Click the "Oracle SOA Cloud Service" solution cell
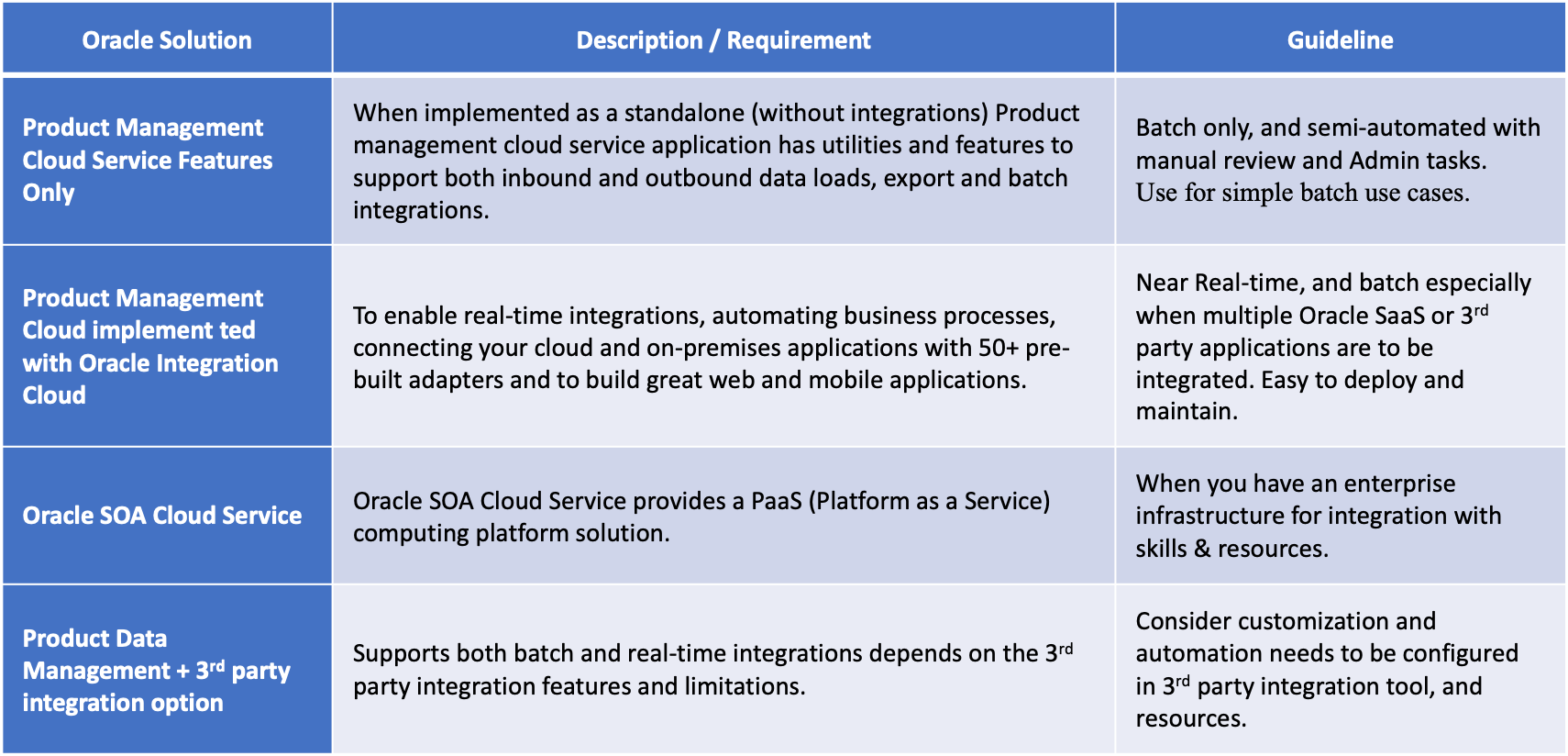The height and width of the screenshot is (756, 1568). click(x=167, y=516)
